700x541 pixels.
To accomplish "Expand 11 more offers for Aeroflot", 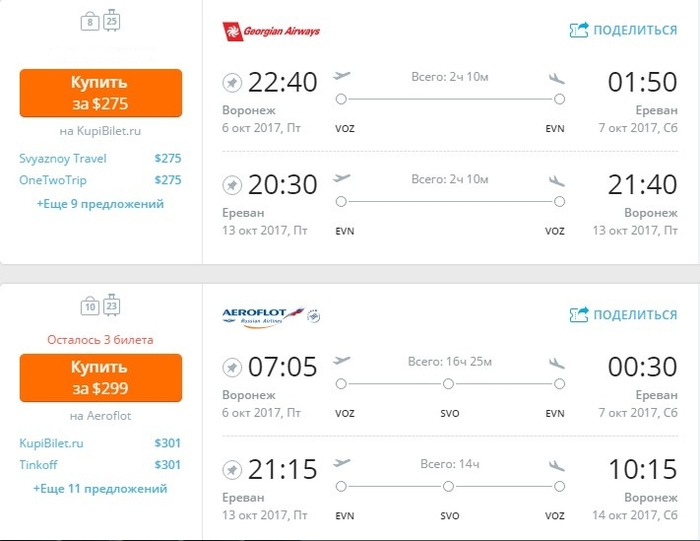I will 100,489.
